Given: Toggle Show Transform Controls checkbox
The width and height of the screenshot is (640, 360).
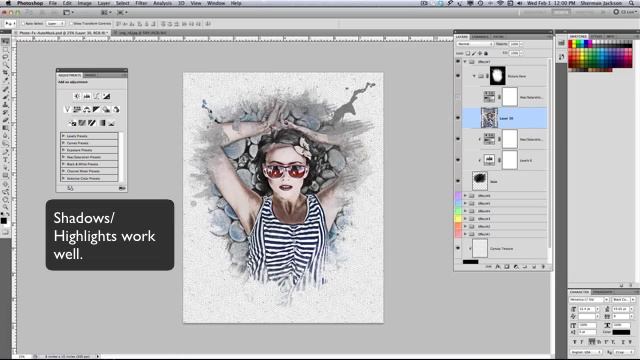Looking at the screenshot, I should tap(70, 24).
